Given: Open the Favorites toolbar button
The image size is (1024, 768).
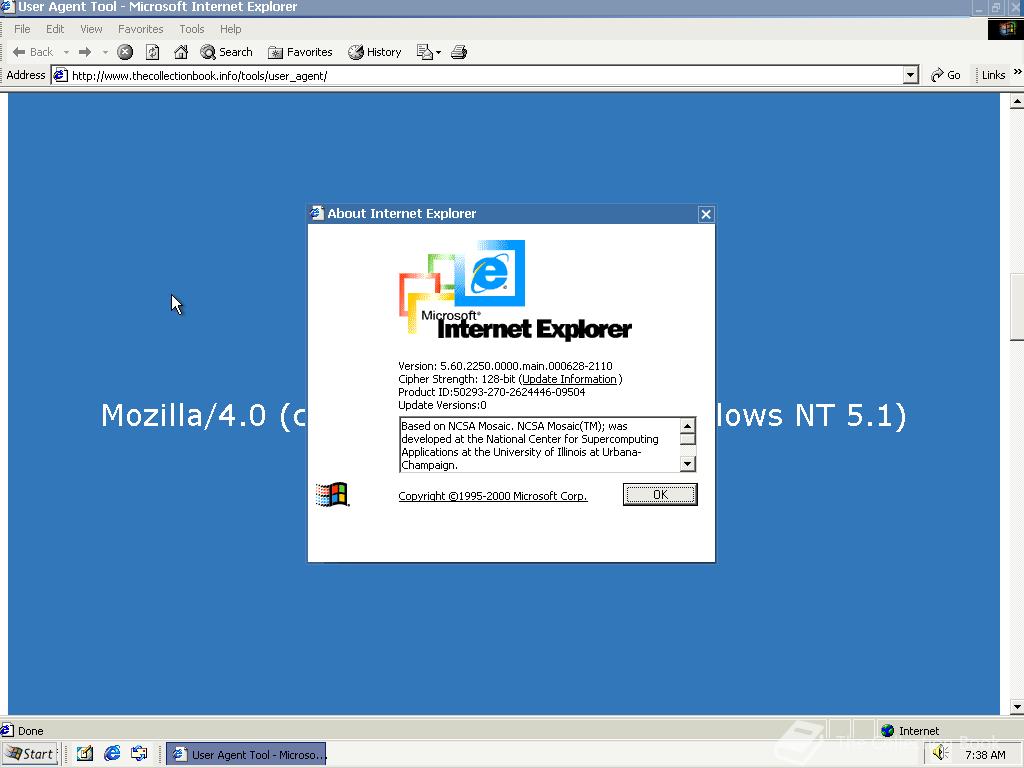Looking at the screenshot, I should click(300, 52).
